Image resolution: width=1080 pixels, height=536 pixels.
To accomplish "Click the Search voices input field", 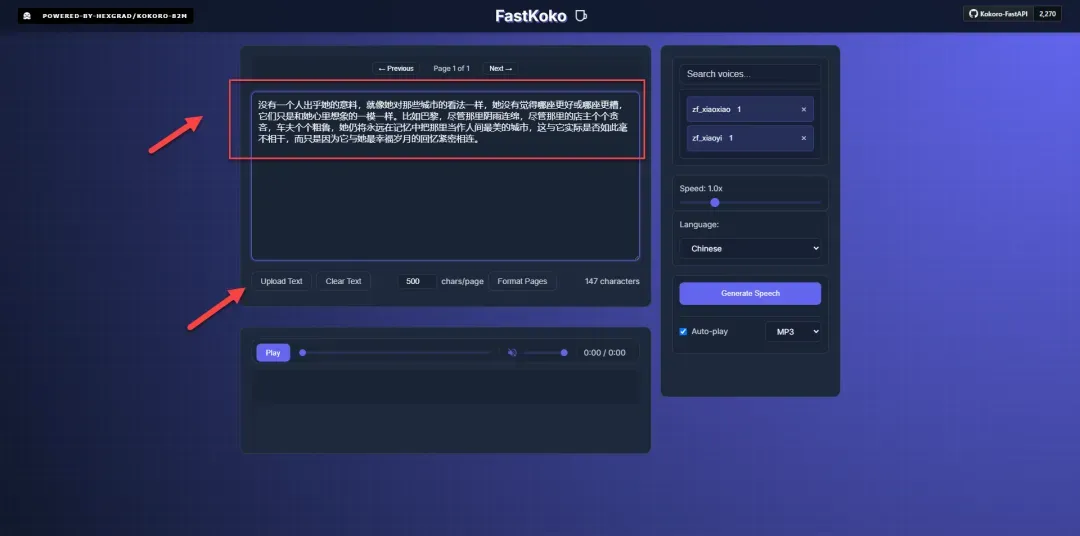I will click(x=750, y=74).
